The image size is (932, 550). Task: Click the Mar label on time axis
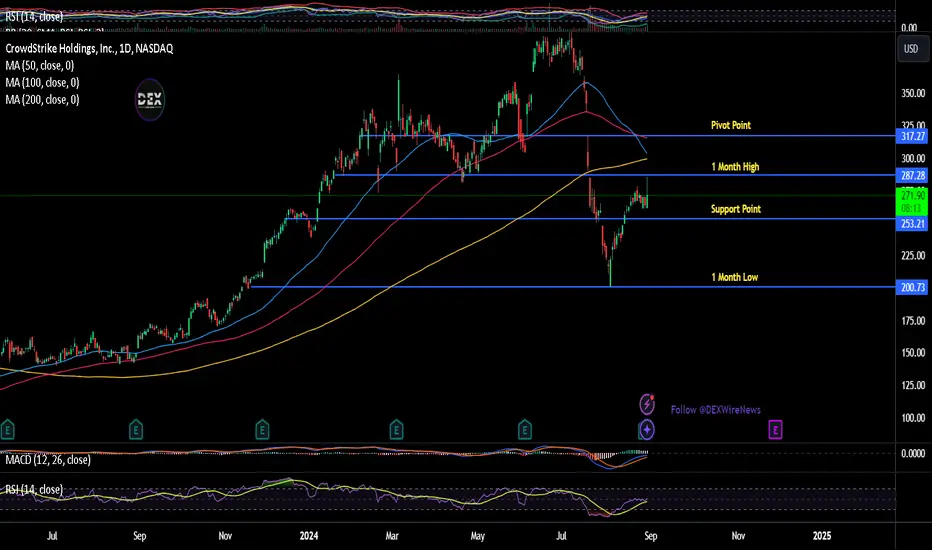(392, 536)
